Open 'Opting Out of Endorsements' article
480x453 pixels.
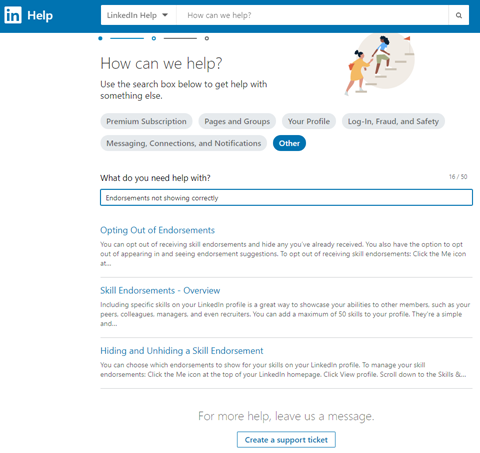click(x=157, y=230)
